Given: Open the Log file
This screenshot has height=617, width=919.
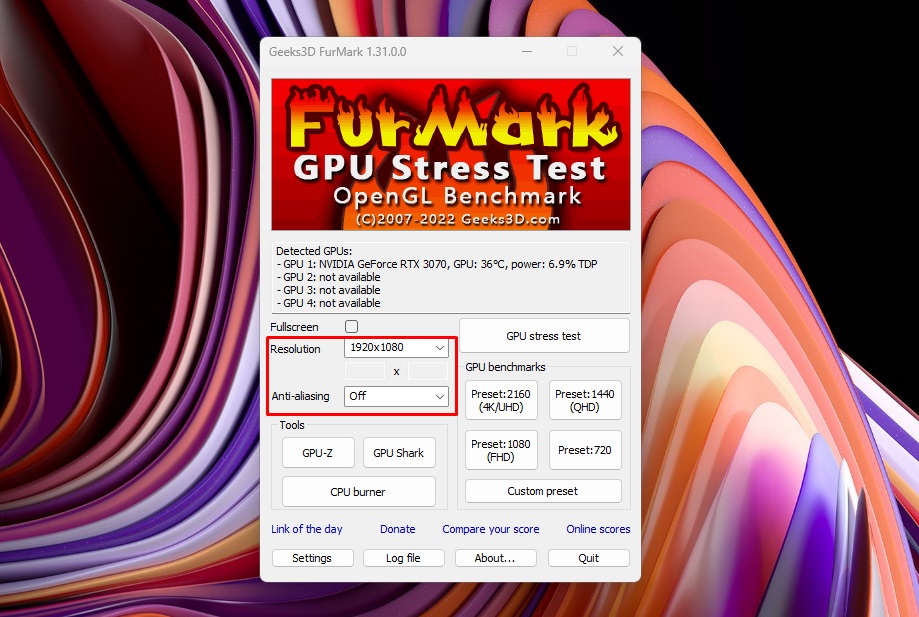Looking at the screenshot, I should 403,558.
